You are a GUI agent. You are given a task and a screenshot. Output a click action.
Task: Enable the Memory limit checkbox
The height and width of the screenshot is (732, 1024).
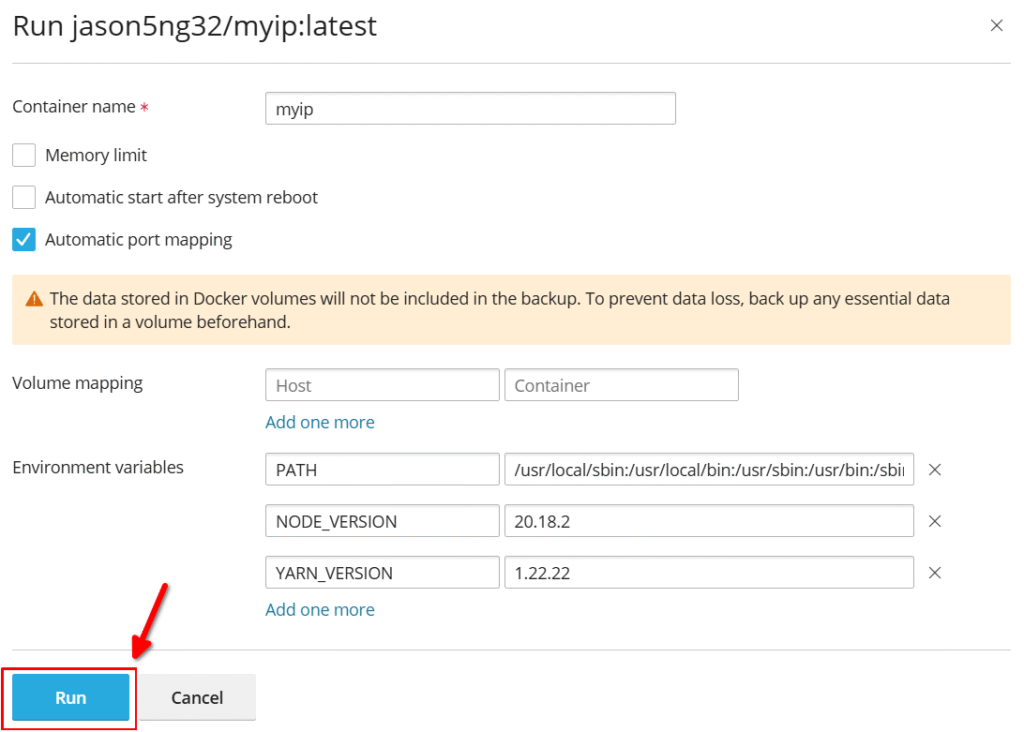pyautogui.click(x=24, y=155)
